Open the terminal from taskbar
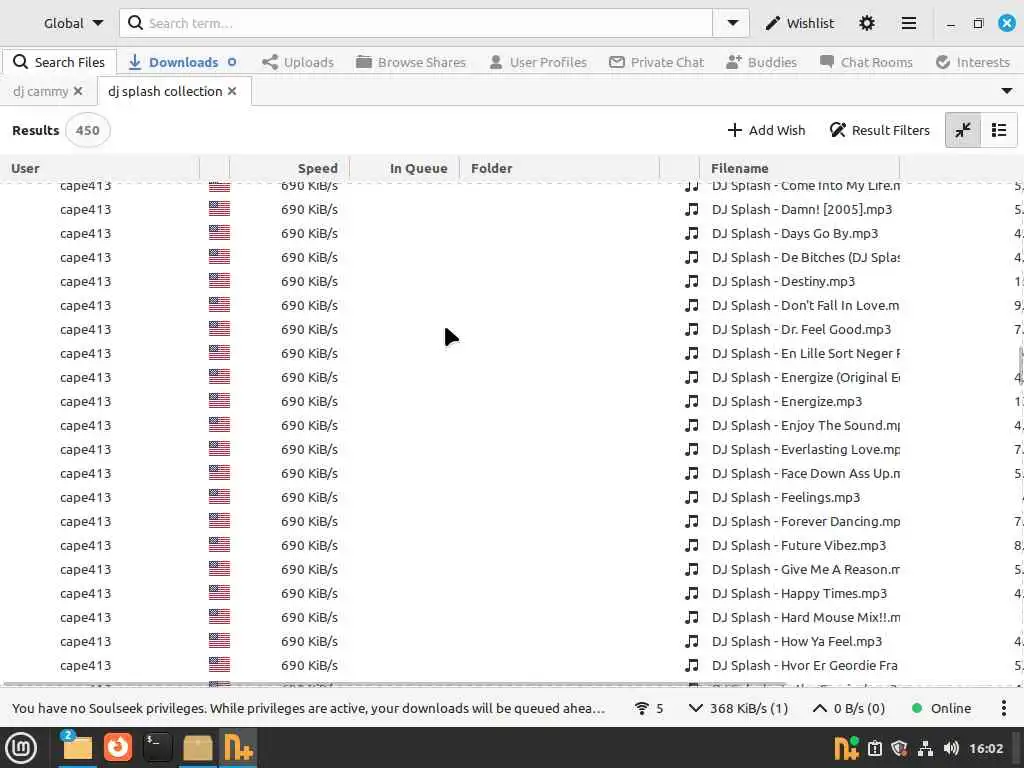Screen dimensions: 1024x768 [157, 748]
